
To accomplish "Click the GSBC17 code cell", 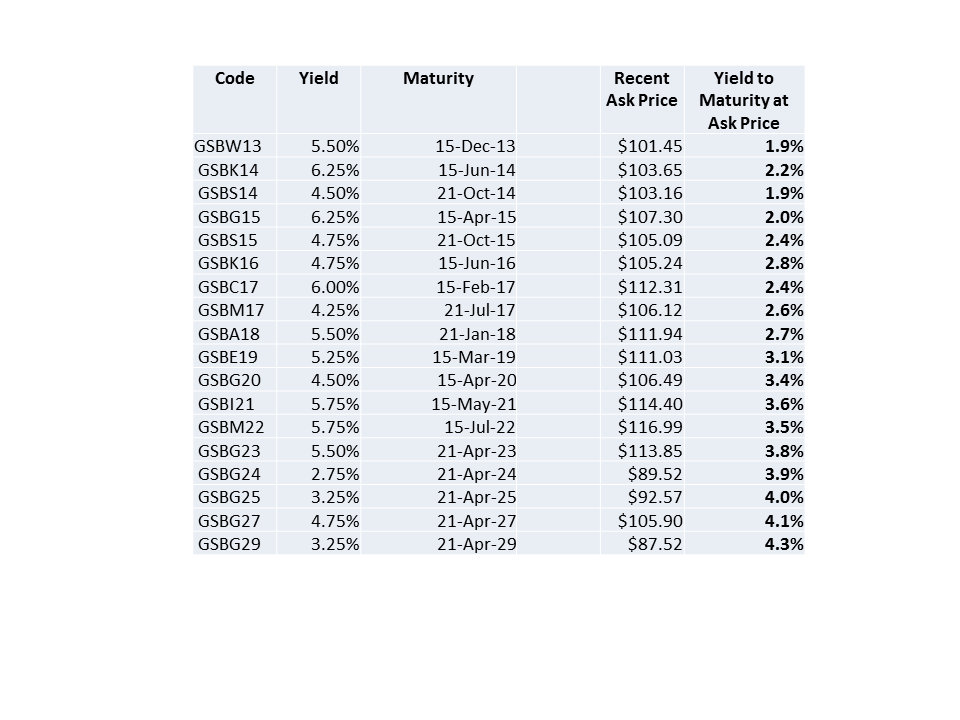I will [228, 287].
